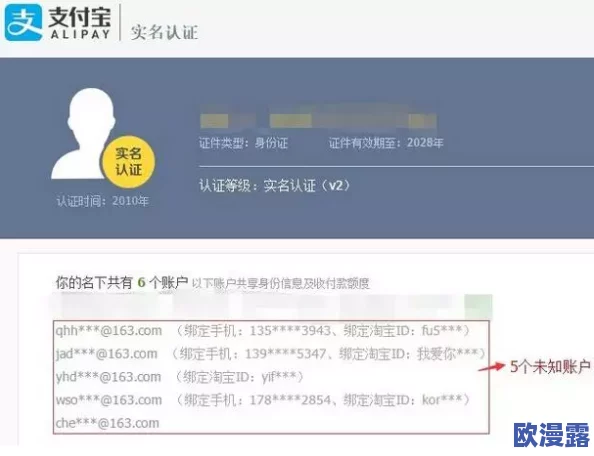Screen dimensions: 594x456
Task: Click the 你的名下共有 6 个账户 heading
Action: [x=122, y=283]
